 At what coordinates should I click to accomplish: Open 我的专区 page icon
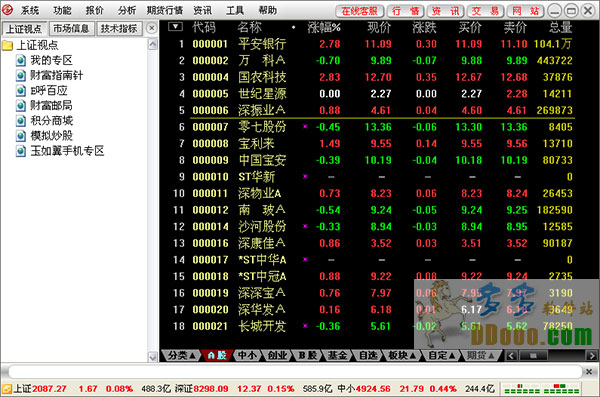[21, 60]
